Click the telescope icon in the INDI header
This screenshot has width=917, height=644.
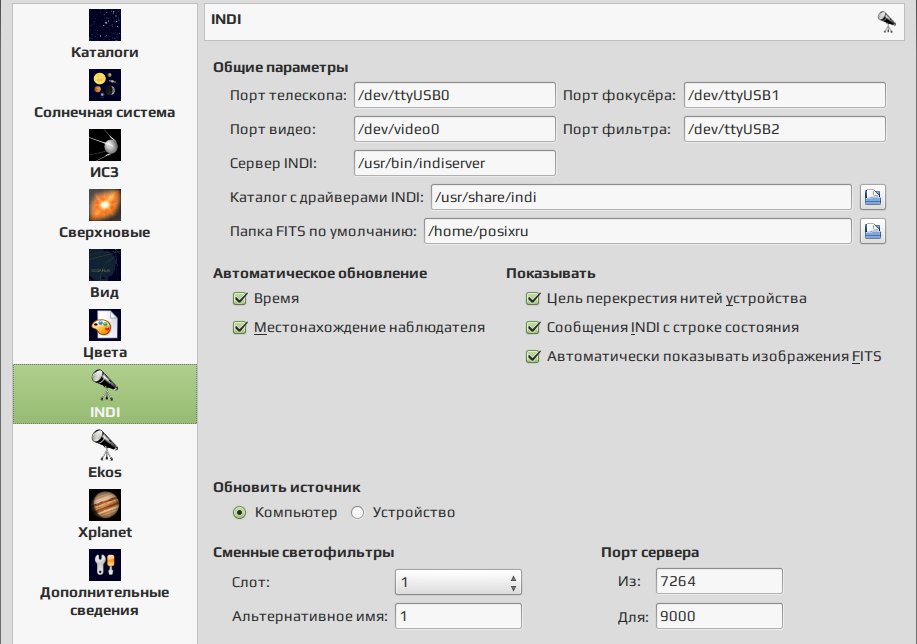[887, 22]
